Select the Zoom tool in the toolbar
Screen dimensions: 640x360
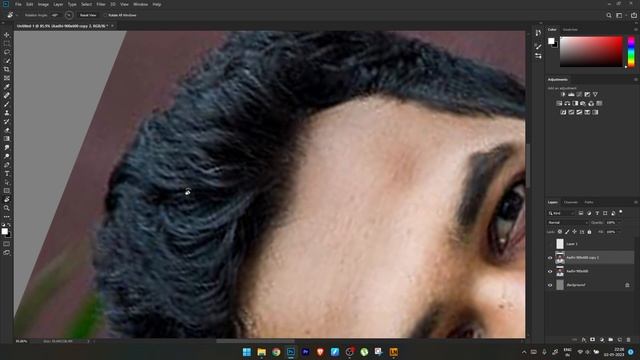click(x=7, y=208)
